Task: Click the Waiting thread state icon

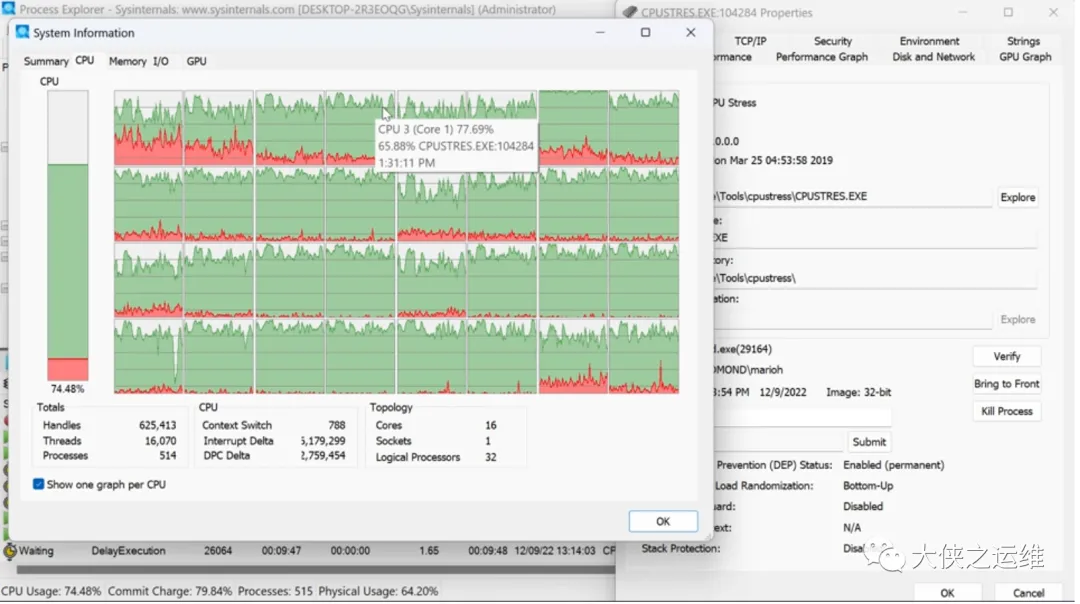Action: [x=9, y=552]
